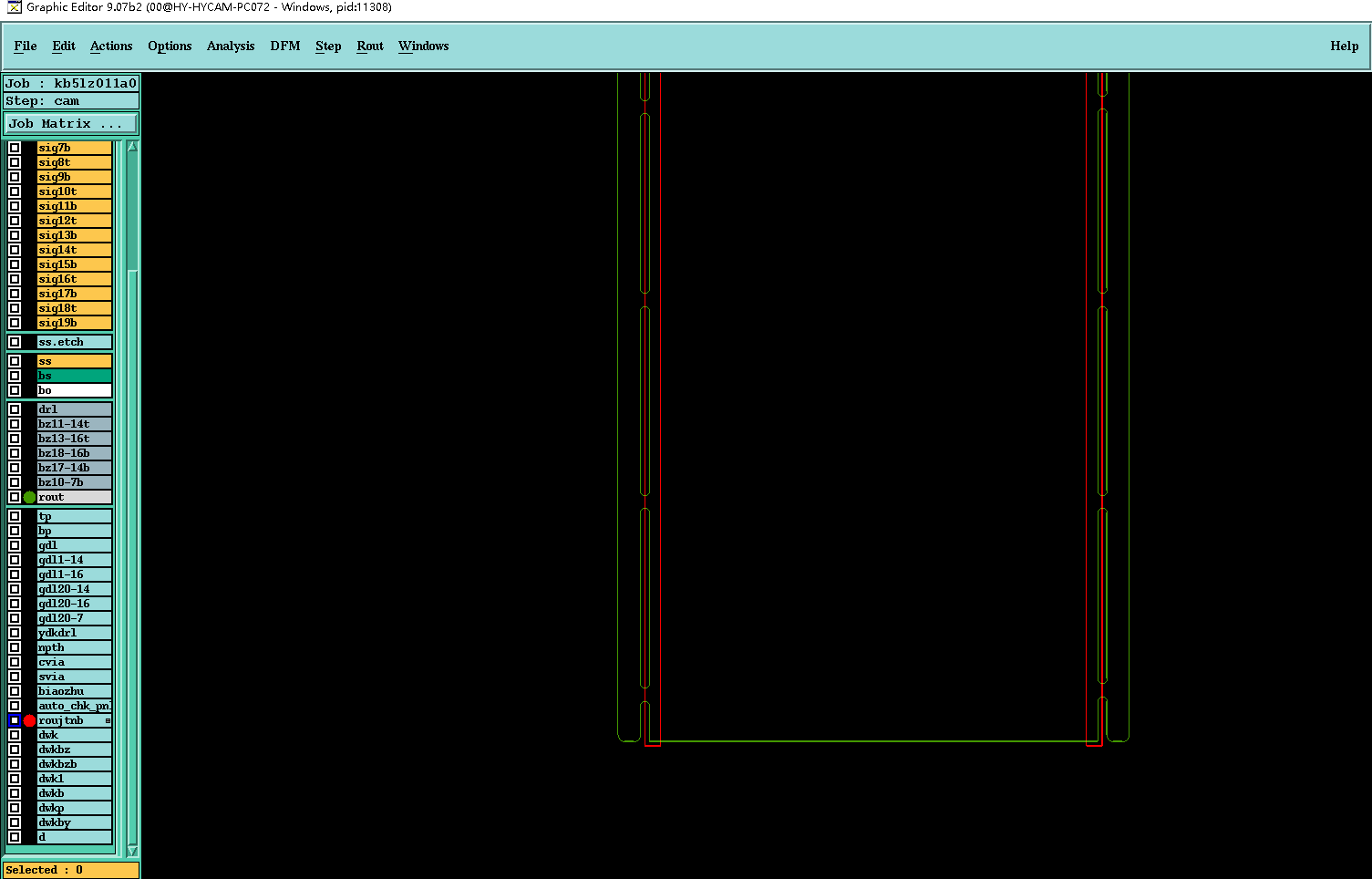Toggle checkbox for layer bs

[x=15, y=376]
